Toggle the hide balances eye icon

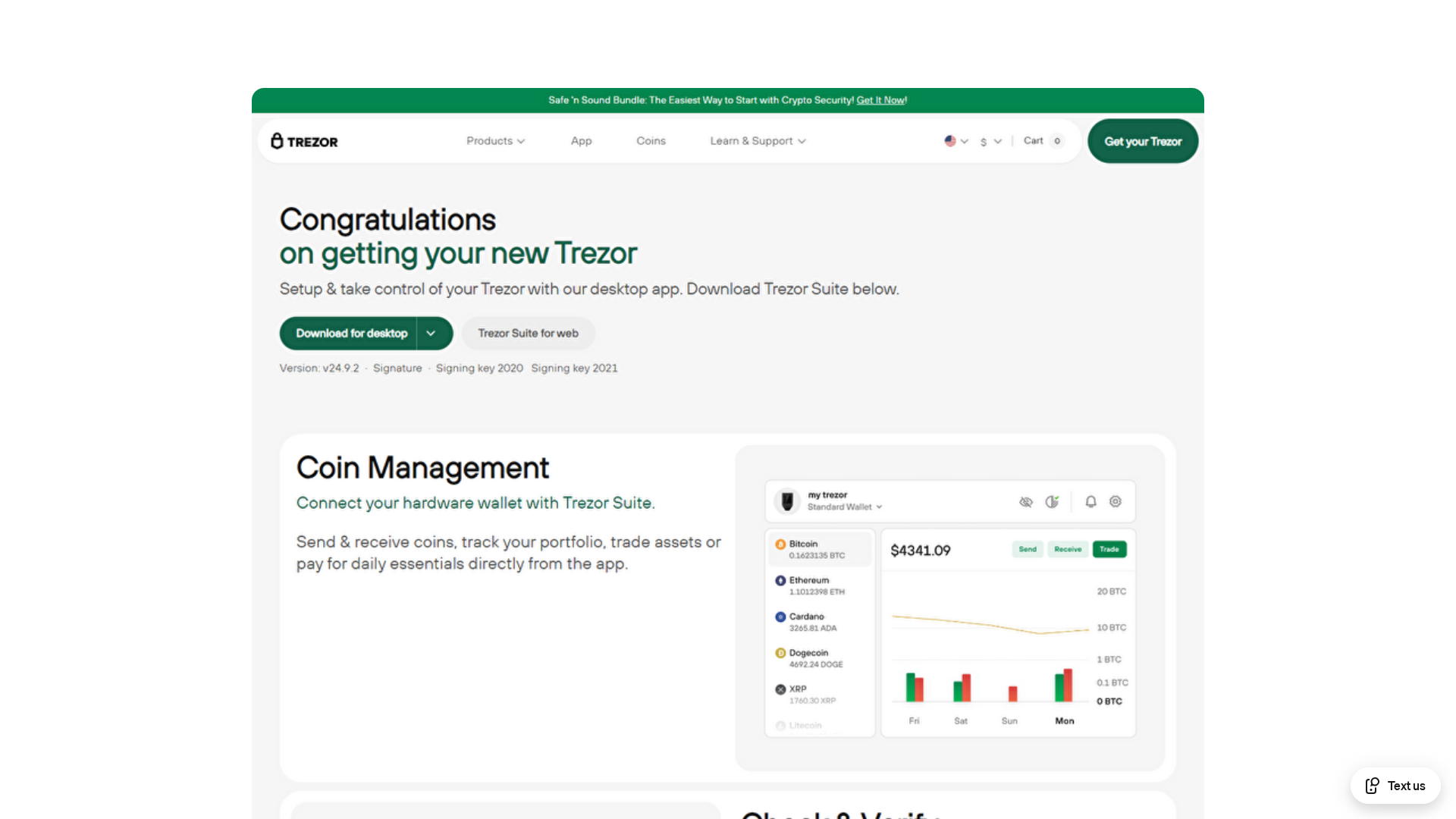[x=1026, y=502]
